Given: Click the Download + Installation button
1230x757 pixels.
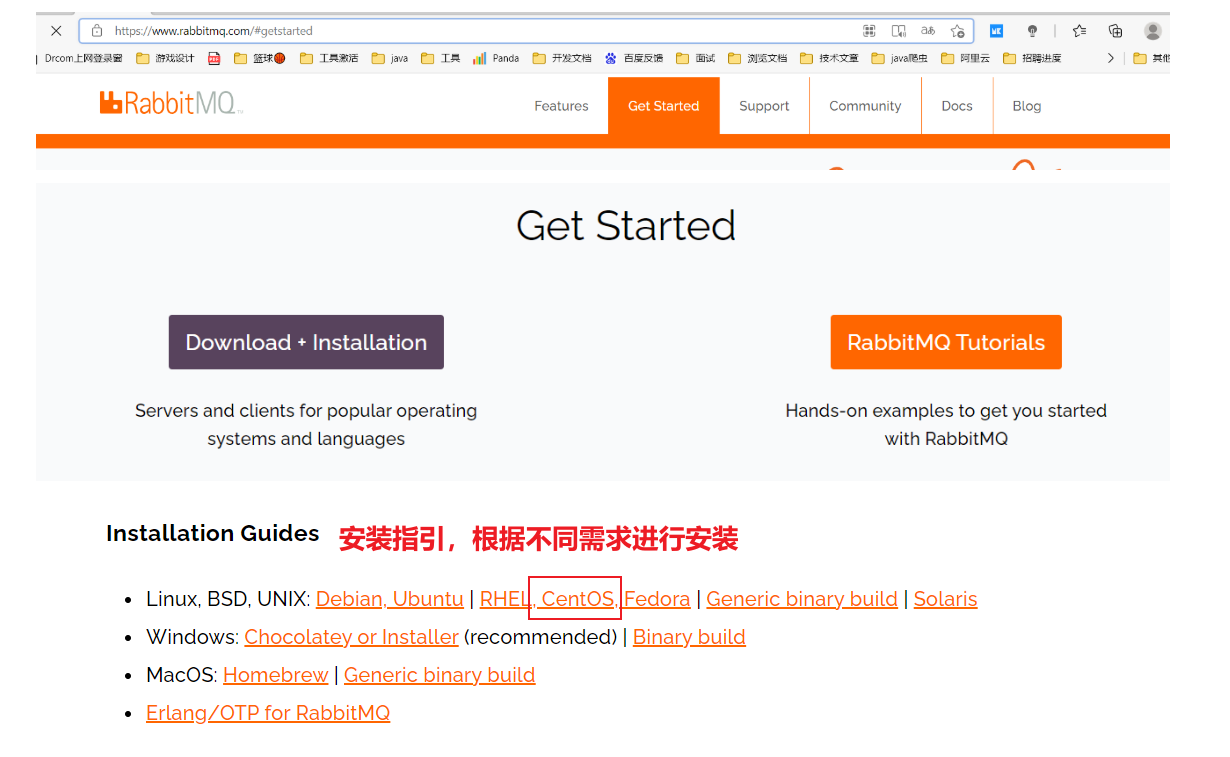Looking at the screenshot, I should (x=306, y=342).
